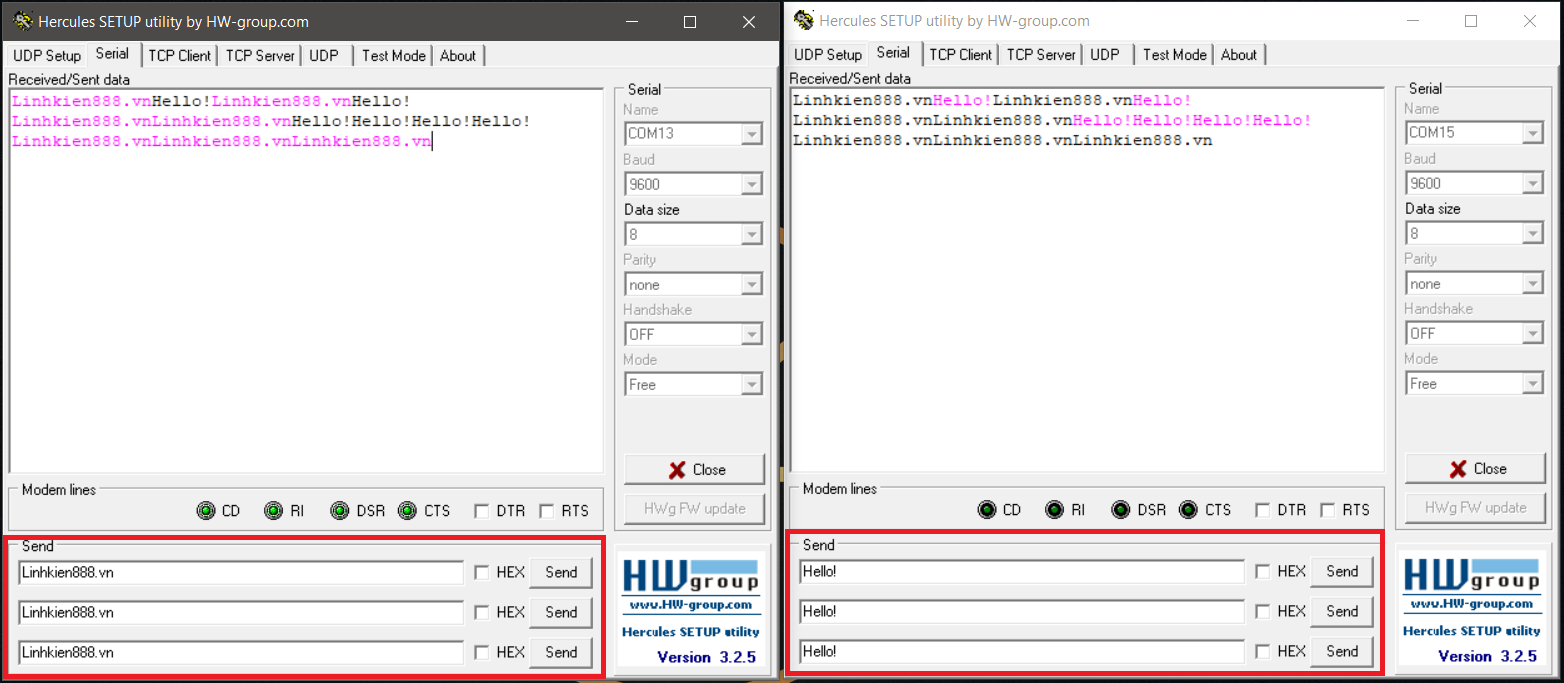The image size is (1564, 683).
Task: Open the COM13 port Name dropdown
Action: click(x=752, y=133)
